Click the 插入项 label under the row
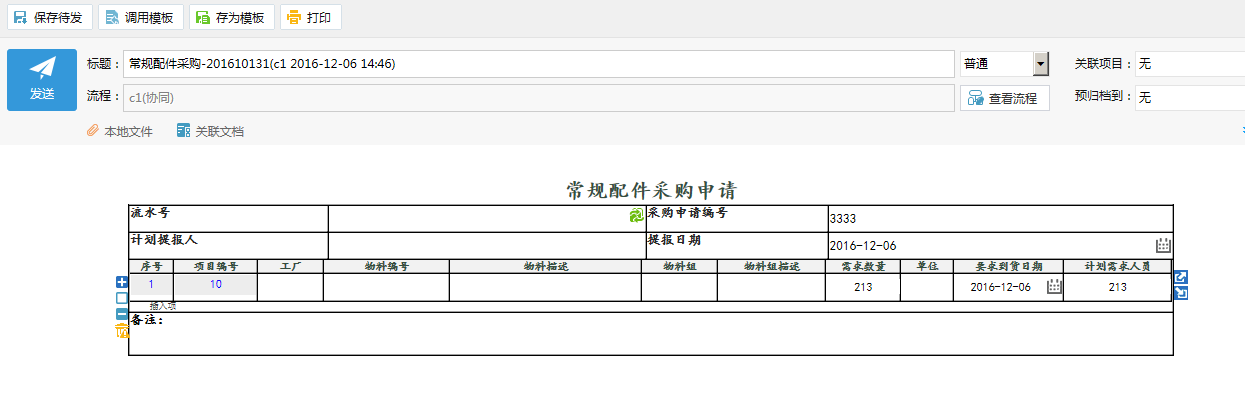The image size is (1245, 411). point(162,306)
